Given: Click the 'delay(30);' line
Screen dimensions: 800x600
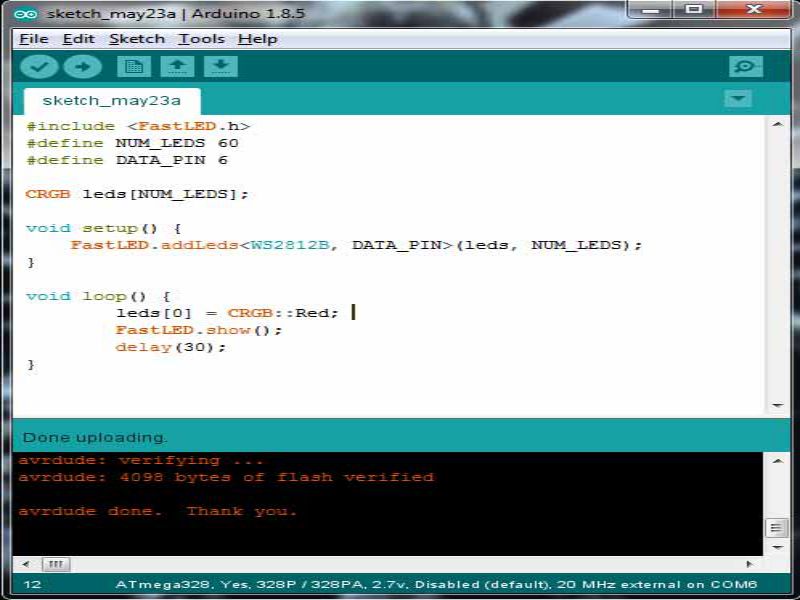Looking at the screenshot, I should pyautogui.click(x=171, y=347).
